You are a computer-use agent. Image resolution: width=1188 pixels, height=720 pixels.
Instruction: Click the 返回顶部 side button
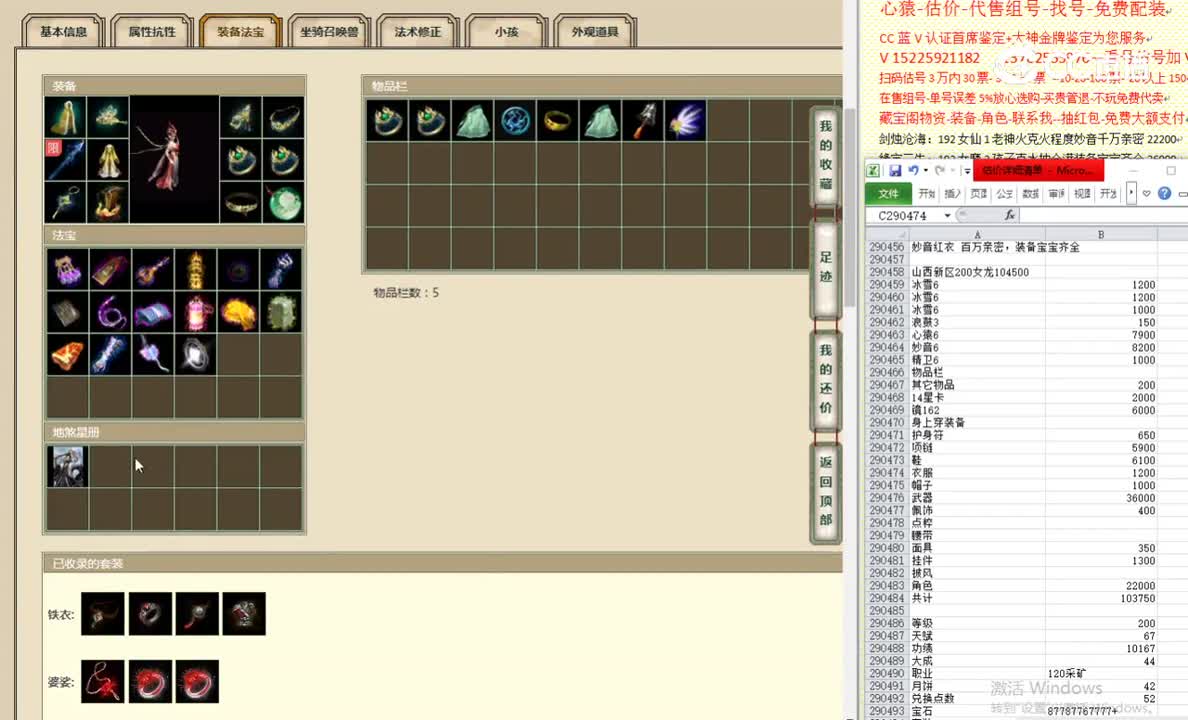coord(825,490)
